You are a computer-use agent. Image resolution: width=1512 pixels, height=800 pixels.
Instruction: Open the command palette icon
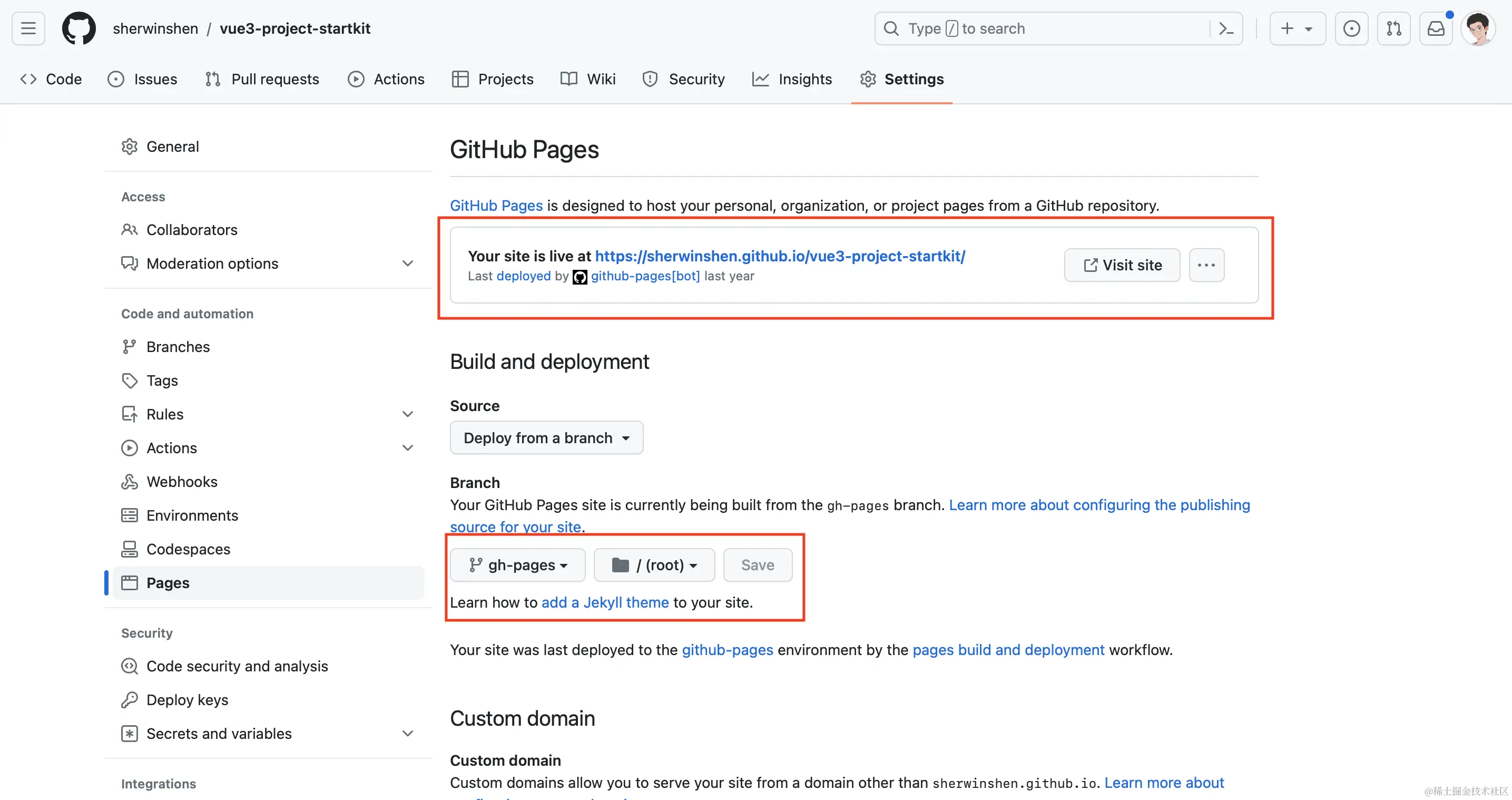[1226, 28]
